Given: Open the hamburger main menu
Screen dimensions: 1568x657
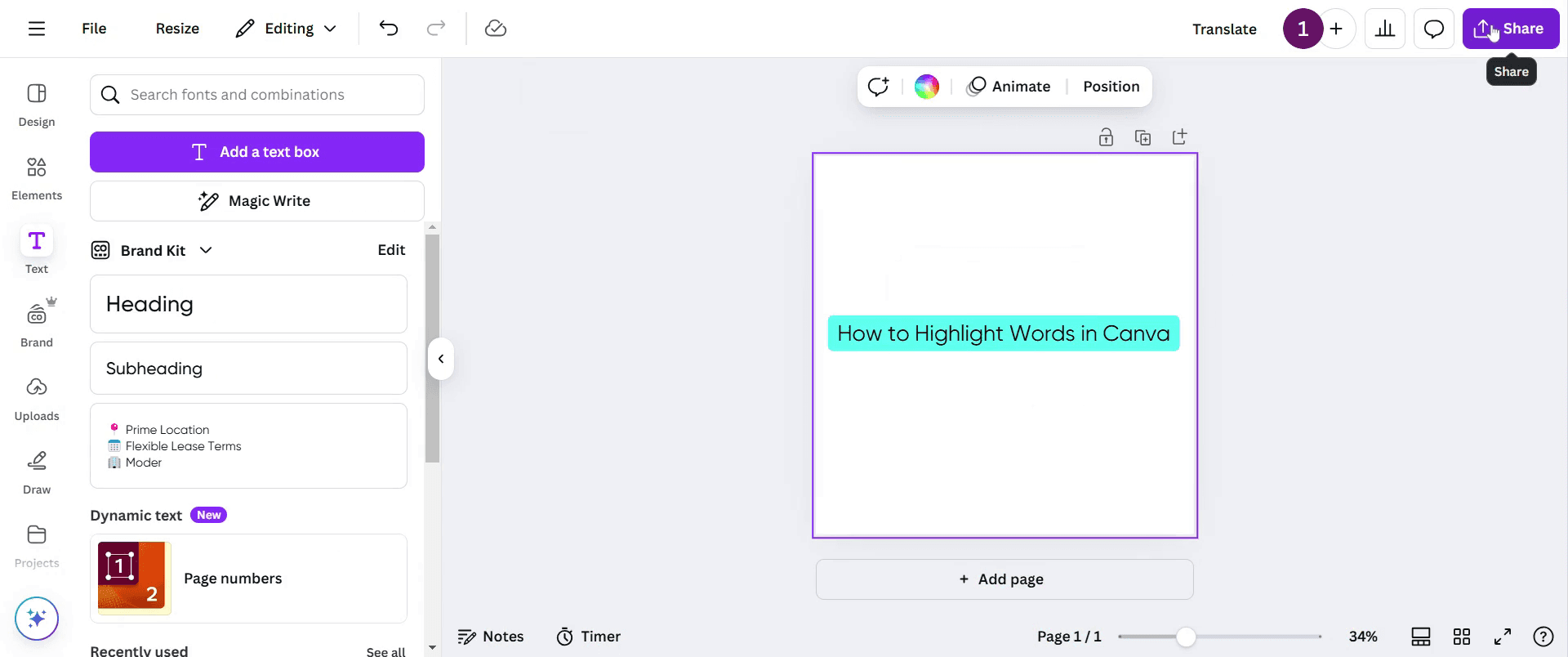Looking at the screenshot, I should (x=37, y=29).
